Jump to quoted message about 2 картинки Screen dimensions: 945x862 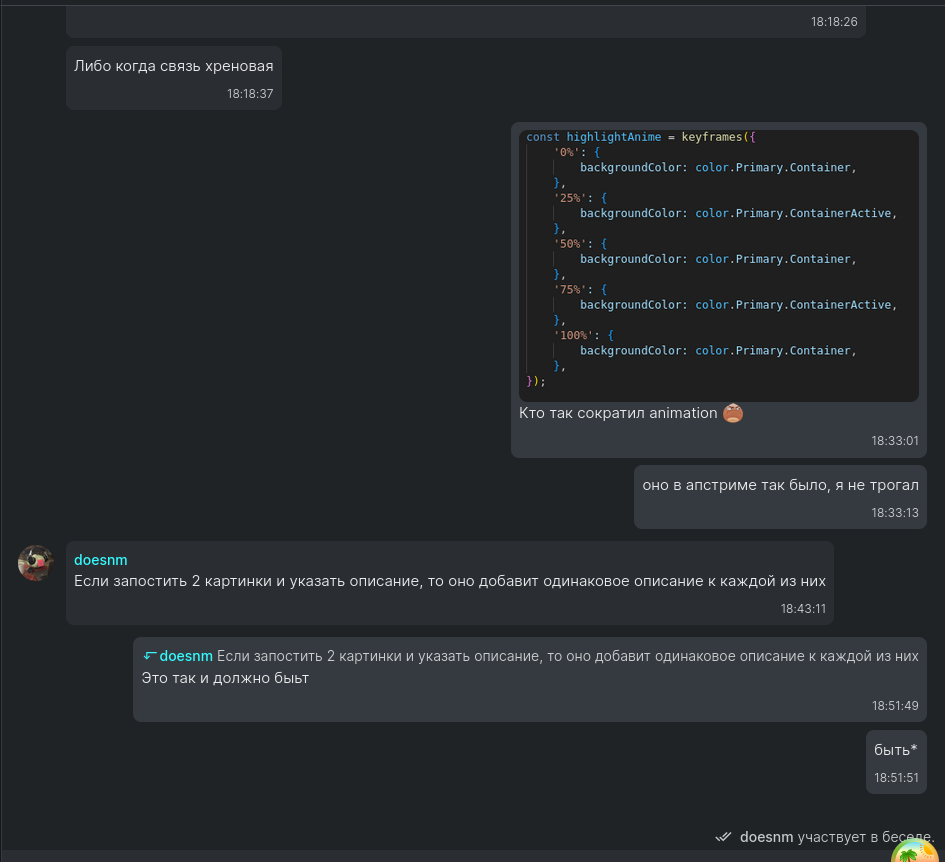(567, 656)
